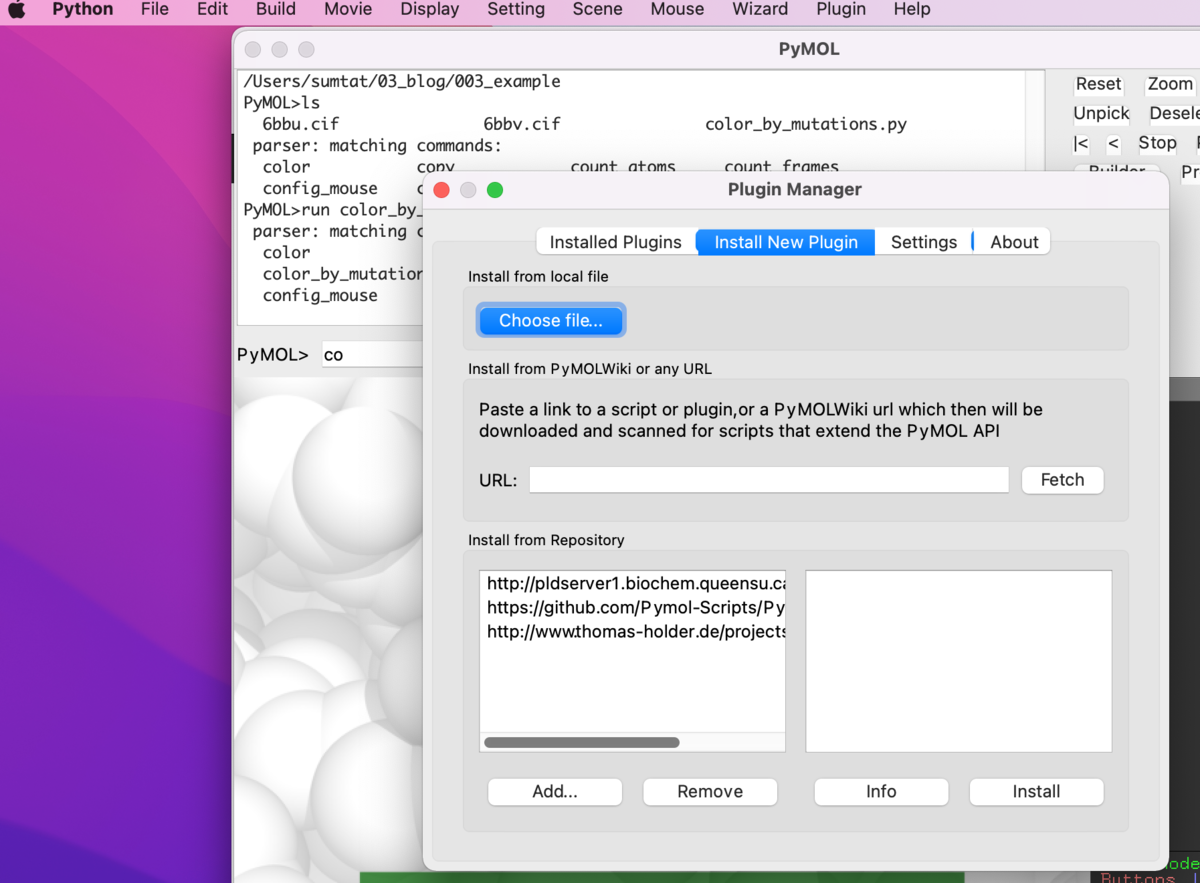This screenshot has height=883, width=1200.
Task: Open the Movie menu
Action: pyautogui.click(x=348, y=9)
